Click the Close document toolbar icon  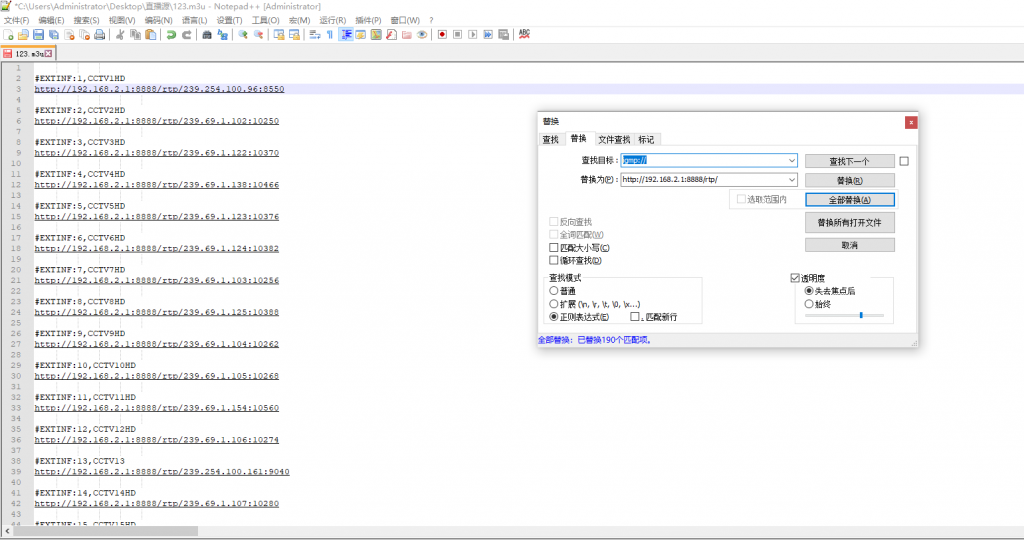(x=69, y=35)
